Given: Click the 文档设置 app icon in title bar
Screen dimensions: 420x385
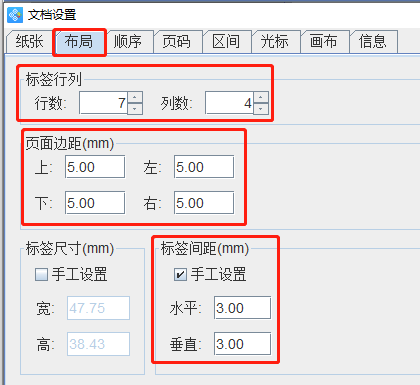Looking at the screenshot, I should [15, 15].
